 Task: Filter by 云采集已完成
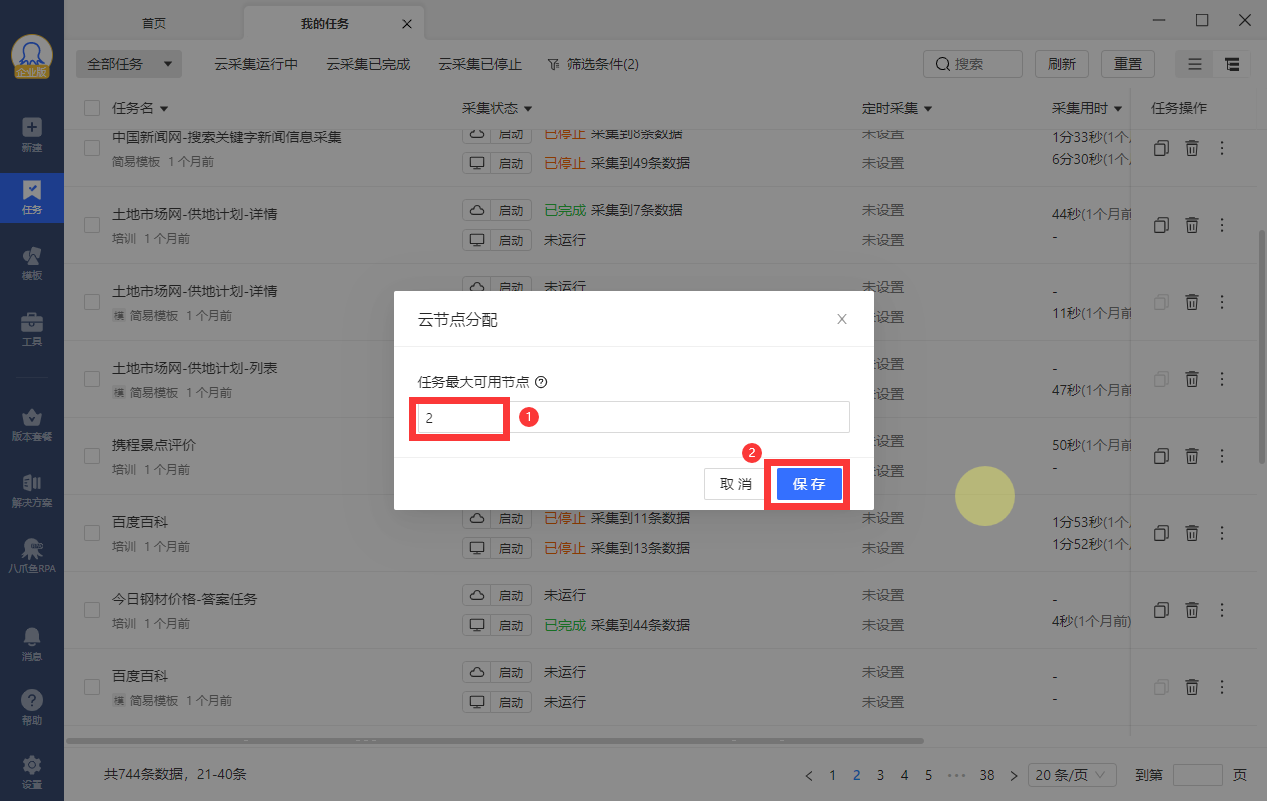pyautogui.click(x=368, y=64)
